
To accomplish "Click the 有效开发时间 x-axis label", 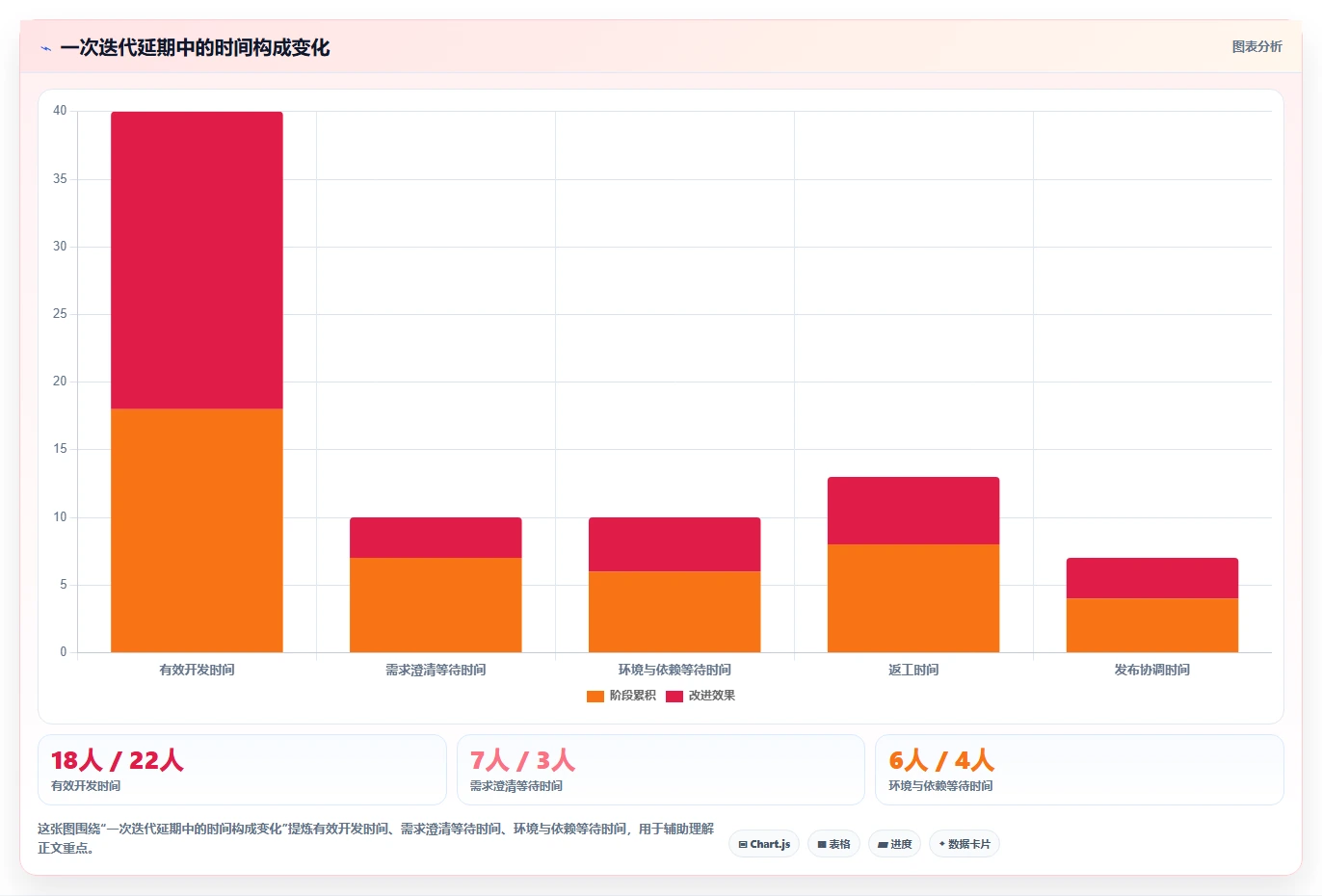I will (197, 670).
